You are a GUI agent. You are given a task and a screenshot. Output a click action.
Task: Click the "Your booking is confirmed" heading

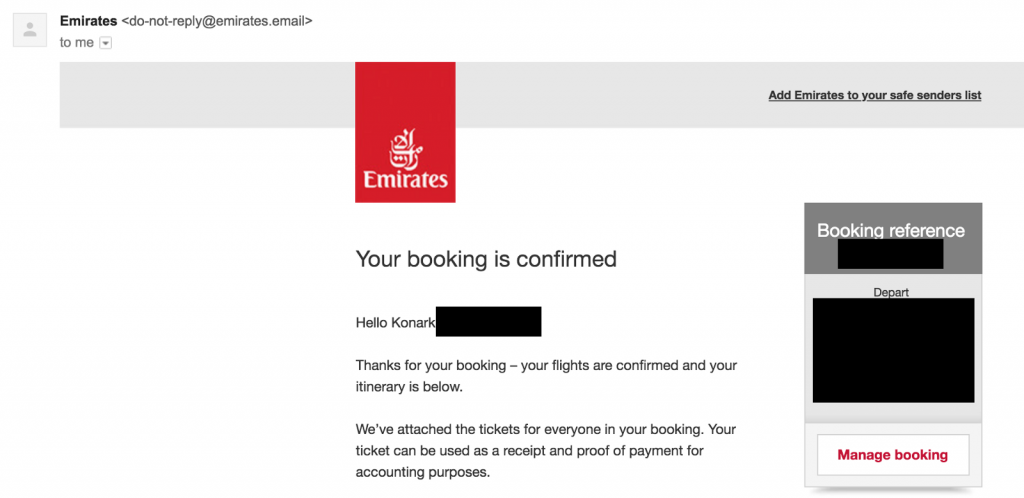coord(486,260)
